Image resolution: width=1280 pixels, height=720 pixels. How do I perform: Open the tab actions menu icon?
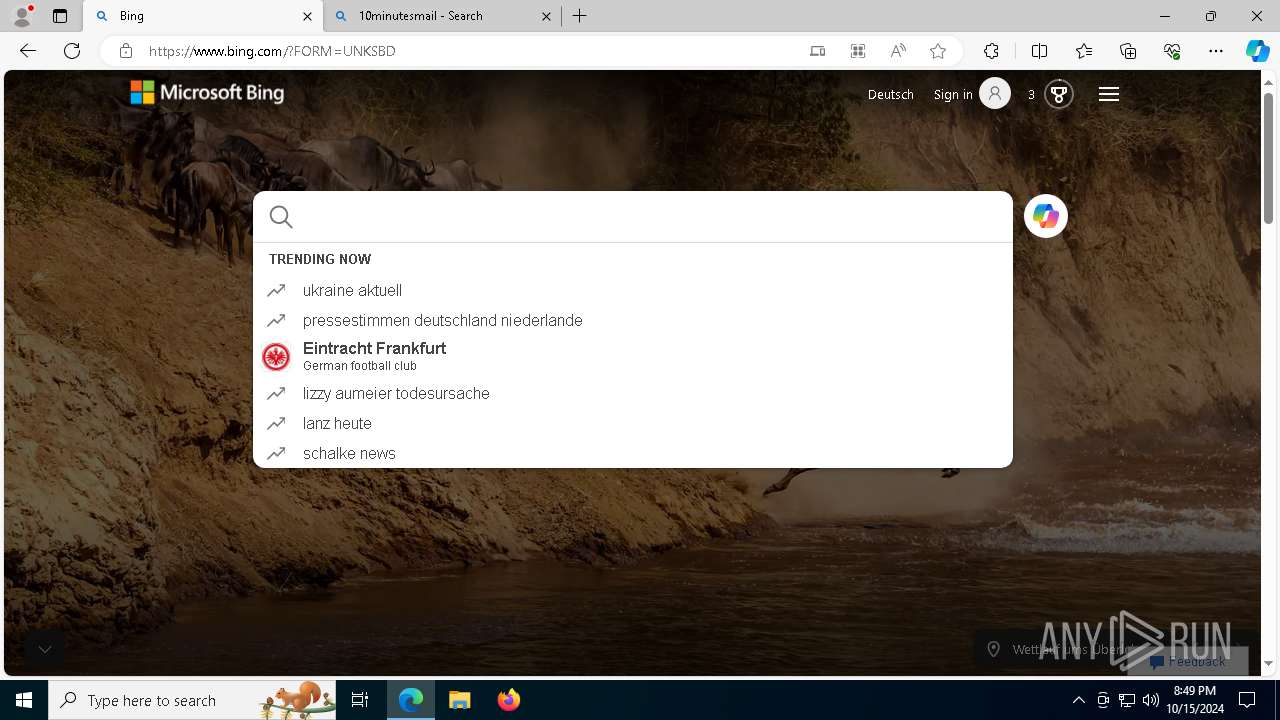click(x=60, y=16)
